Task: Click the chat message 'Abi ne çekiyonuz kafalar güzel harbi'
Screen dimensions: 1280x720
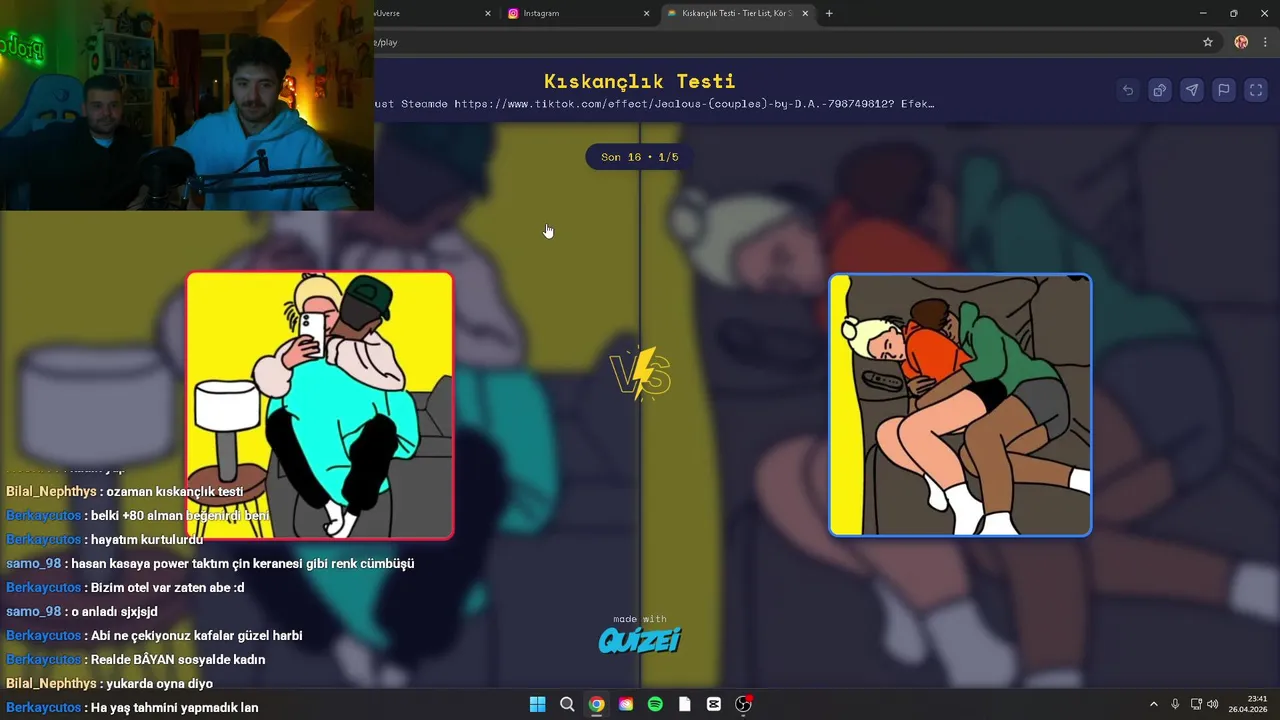Action: click(x=196, y=636)
